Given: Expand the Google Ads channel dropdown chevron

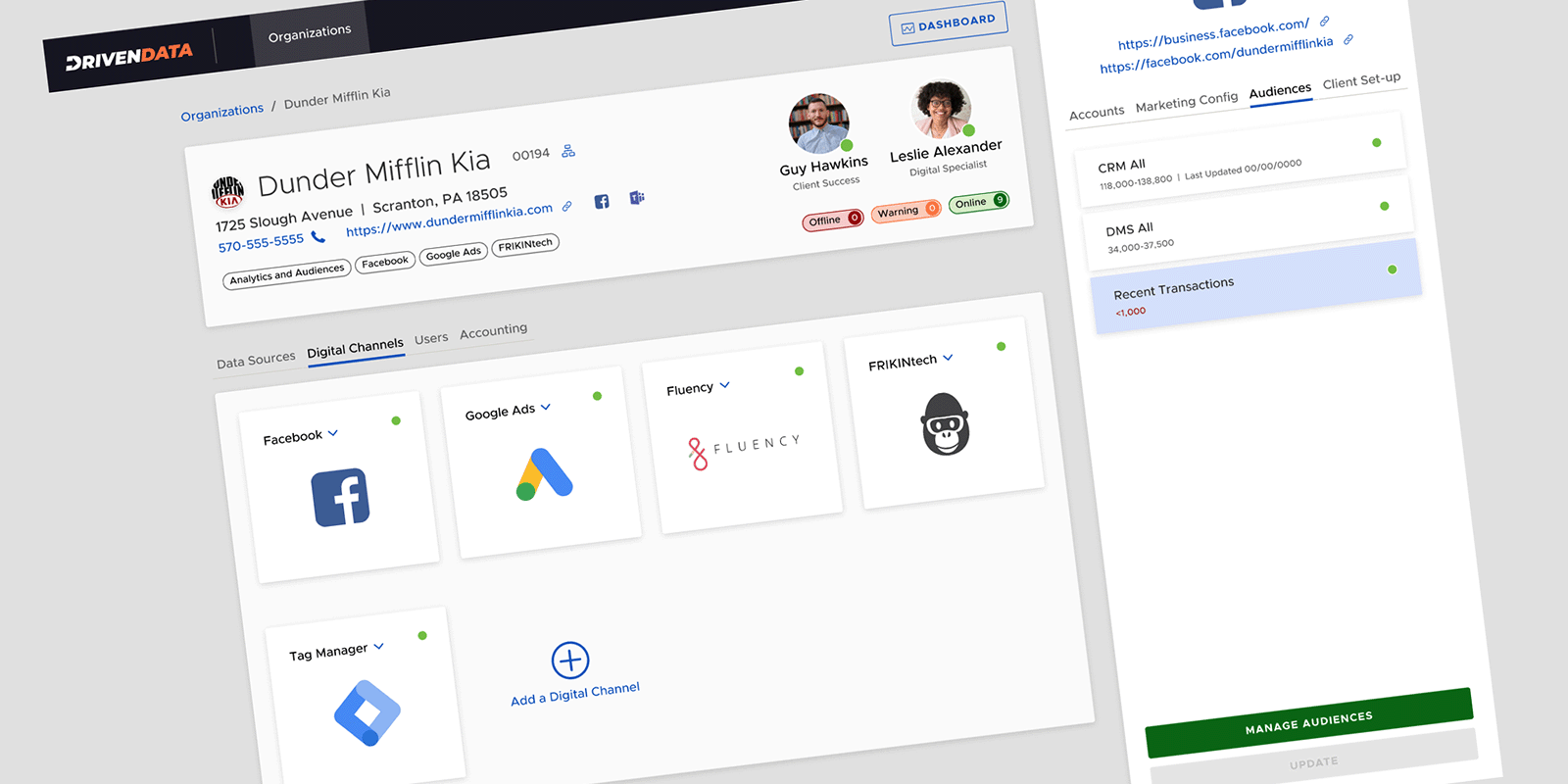Looking at the screenshot, I should pos(546,407).
